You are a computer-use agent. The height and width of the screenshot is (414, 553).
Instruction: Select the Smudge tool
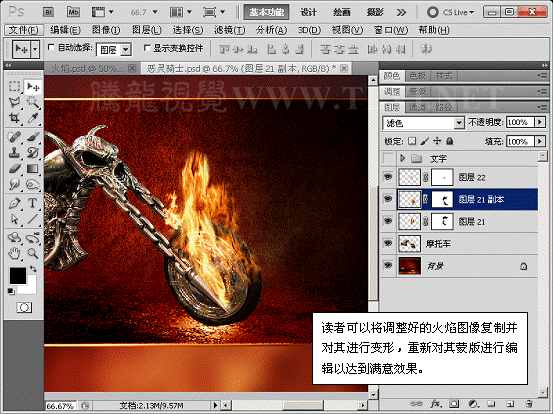tap(14, 184)
